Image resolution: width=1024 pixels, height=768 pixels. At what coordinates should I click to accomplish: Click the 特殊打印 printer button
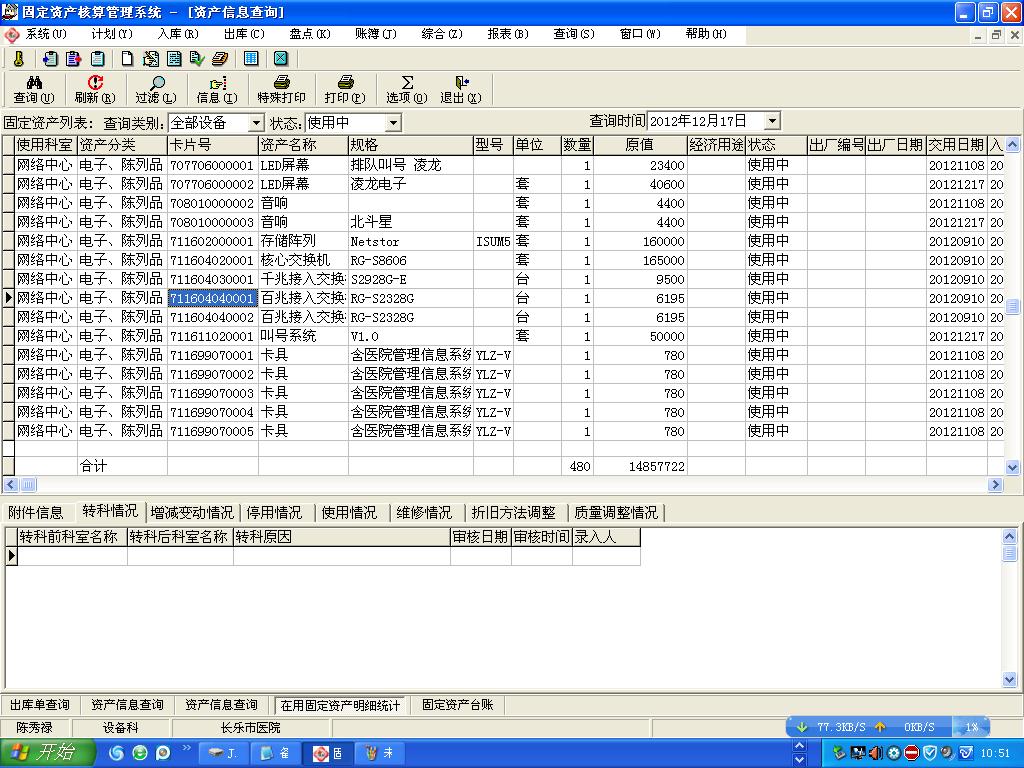click(281, 89)
